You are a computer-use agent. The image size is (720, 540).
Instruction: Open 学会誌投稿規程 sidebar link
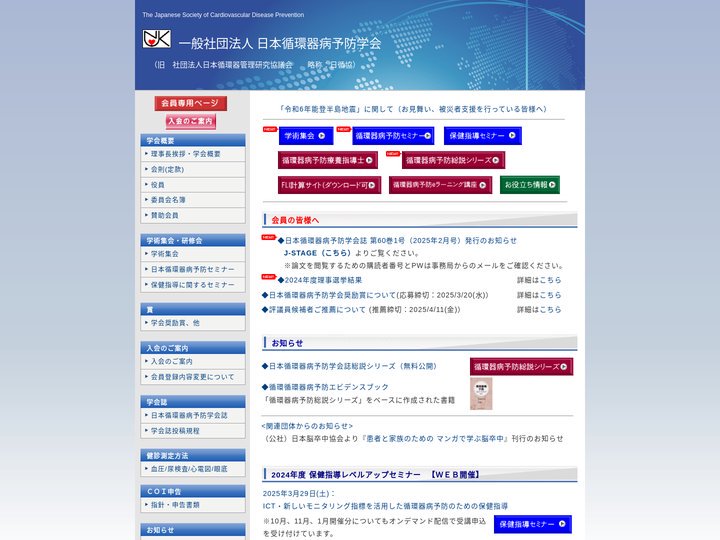(193, 431)
